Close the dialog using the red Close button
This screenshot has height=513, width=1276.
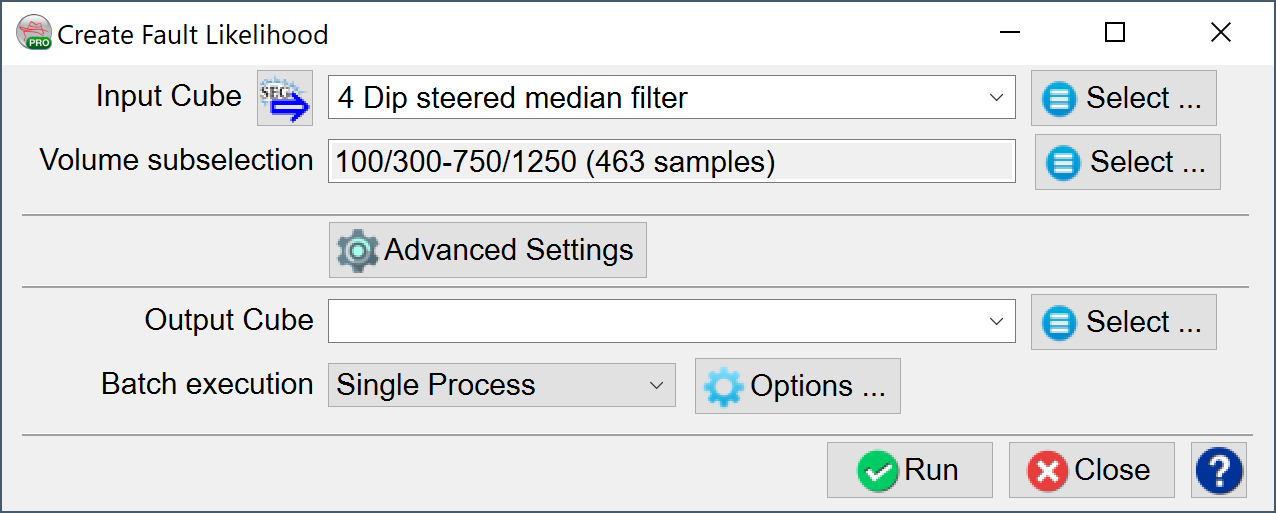[1091, 470]
